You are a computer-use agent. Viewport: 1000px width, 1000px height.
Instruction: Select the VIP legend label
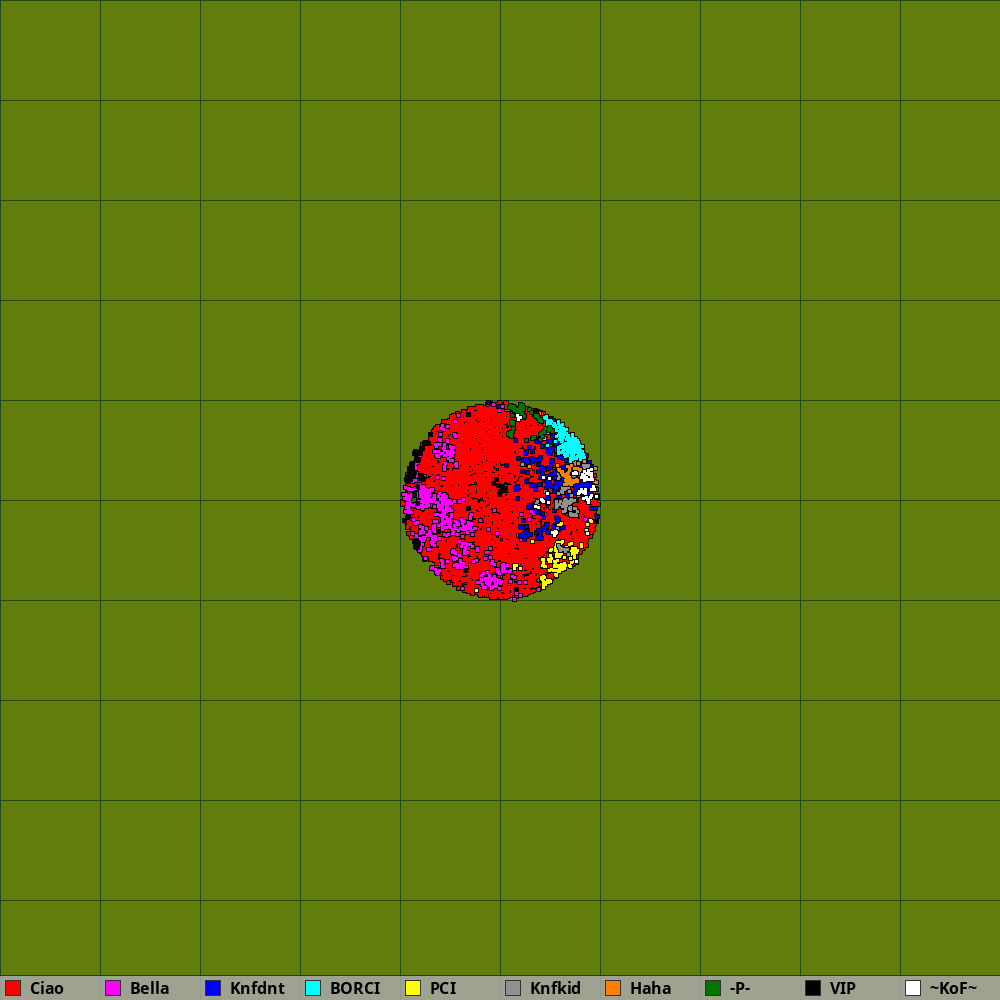tap(842, 988)
